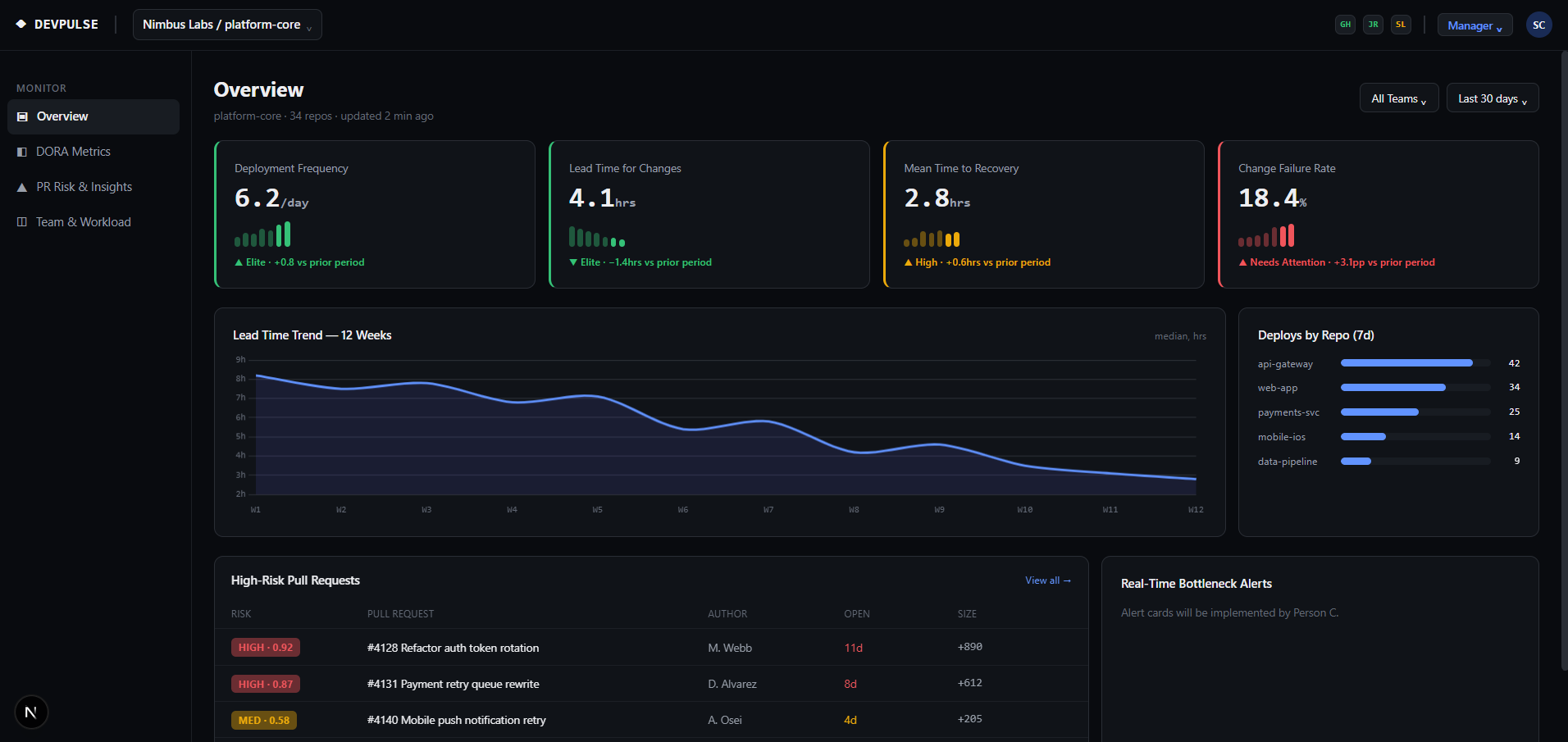Click the Lead Time for Changes card
1568x742 pixels.
point(709,214)
